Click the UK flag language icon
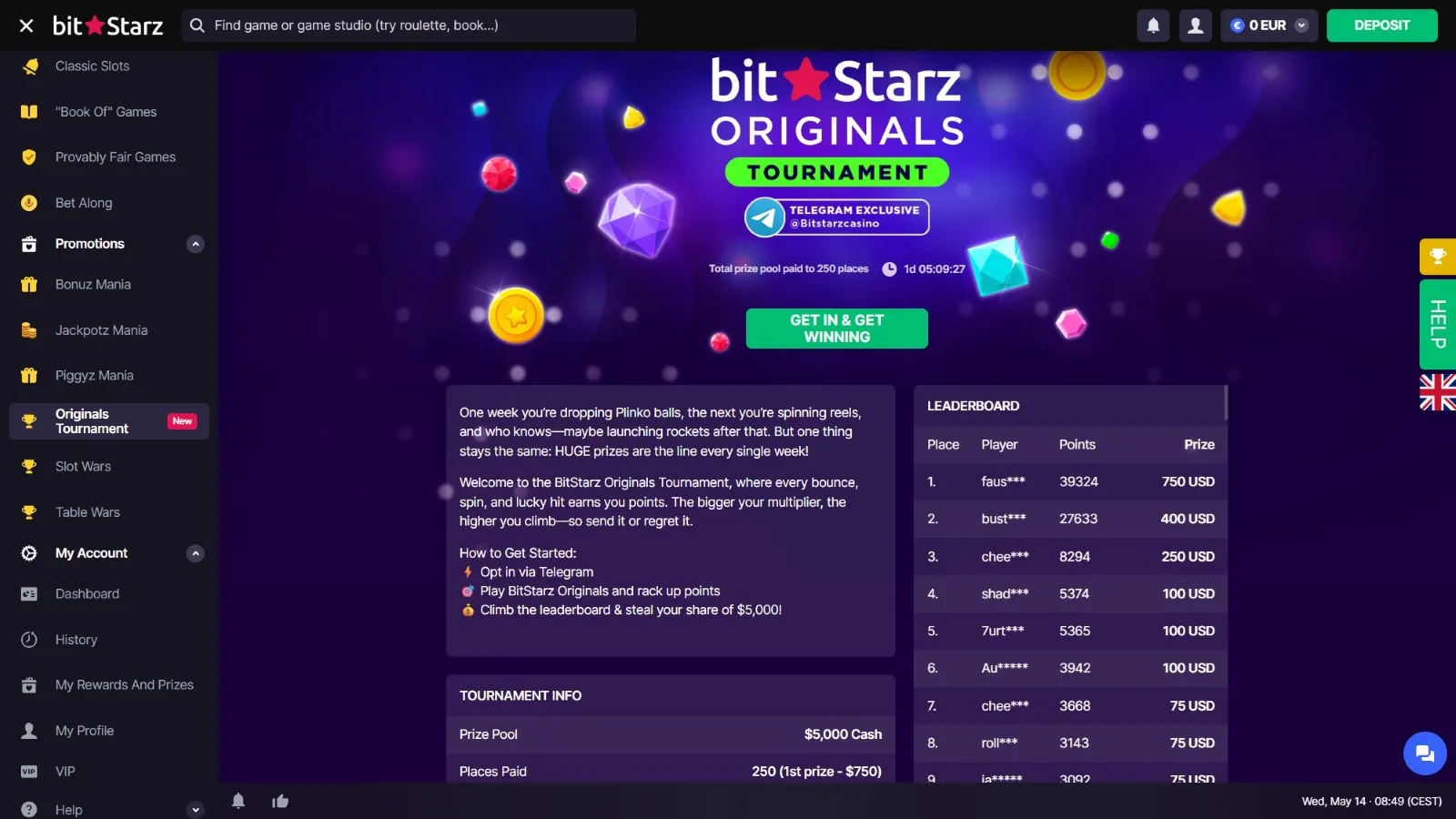The image size is (1456, 819). tap(1438, 392)
